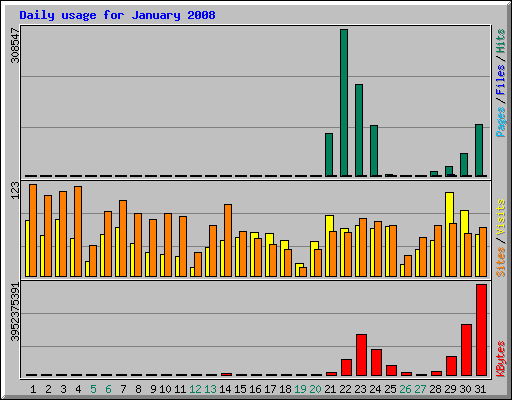
Task: Click the cyan 'Pages' legend label
Action: coord(501,122)
